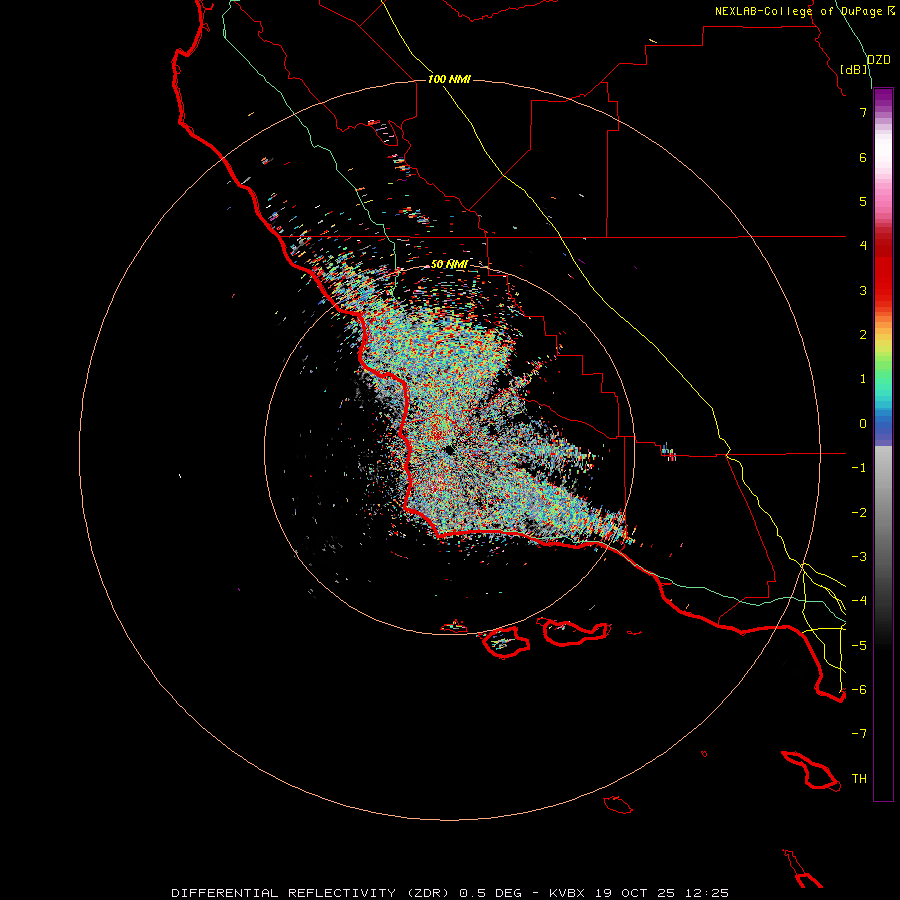Click the gray segment near -2 dB
The width and height of the screenshot is (900, 900).
(x=883, y=513)
